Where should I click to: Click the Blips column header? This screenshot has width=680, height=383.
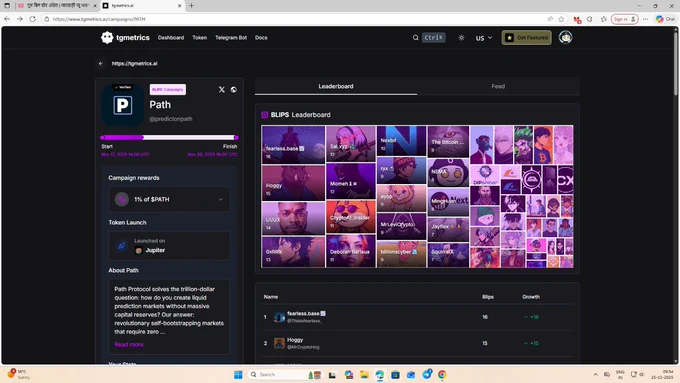[488, 297]
